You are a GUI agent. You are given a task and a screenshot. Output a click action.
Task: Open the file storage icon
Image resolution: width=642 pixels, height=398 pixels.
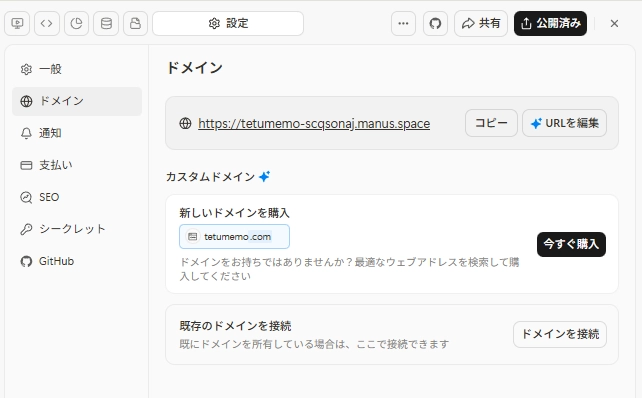pos(135,23)
